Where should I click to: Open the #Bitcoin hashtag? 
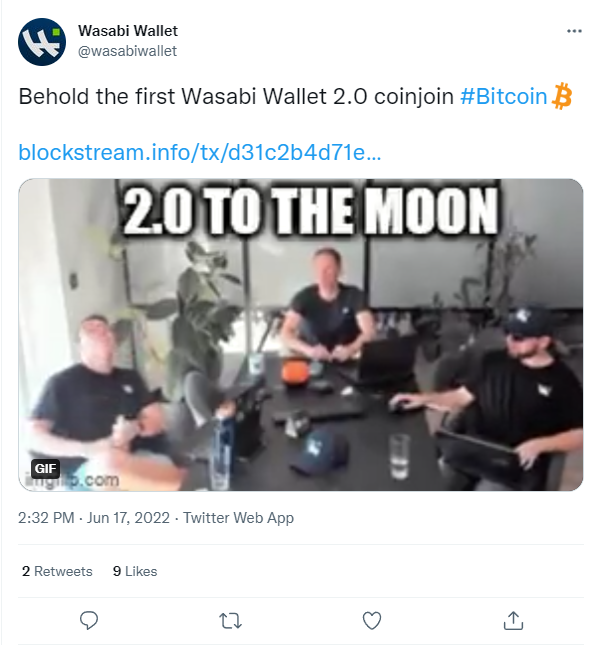point(503,96)
